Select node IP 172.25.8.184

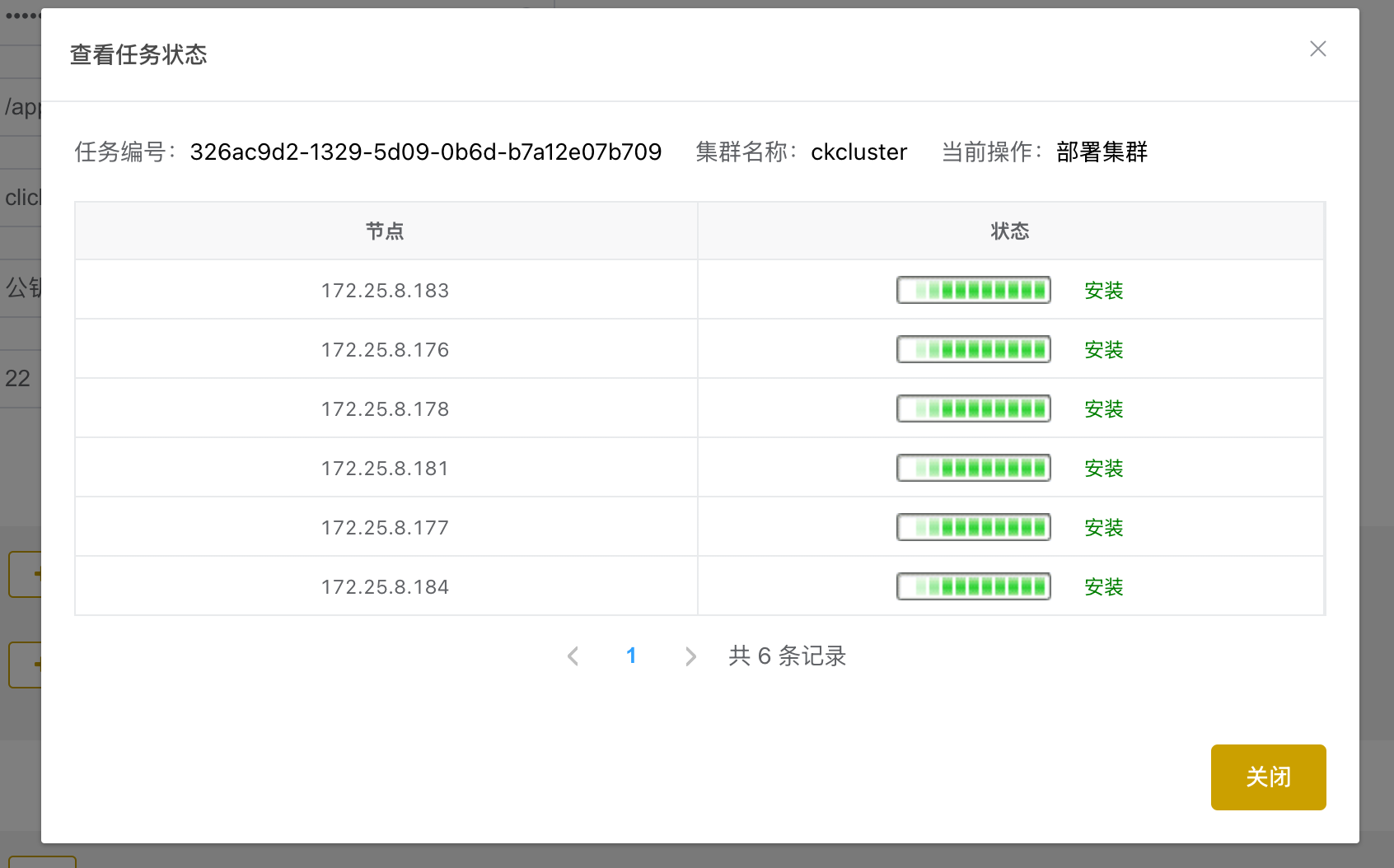pos(385,587)
